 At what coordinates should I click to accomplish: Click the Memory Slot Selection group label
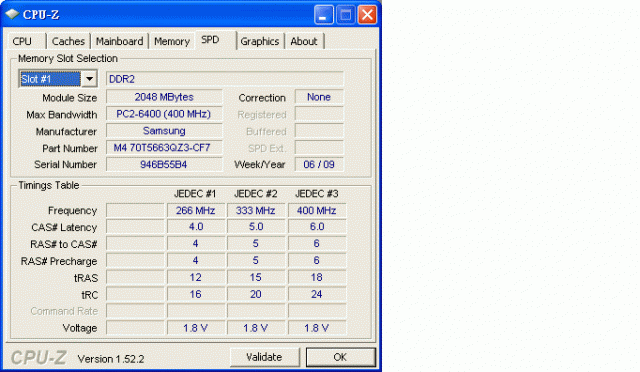(x=68, y=58)
